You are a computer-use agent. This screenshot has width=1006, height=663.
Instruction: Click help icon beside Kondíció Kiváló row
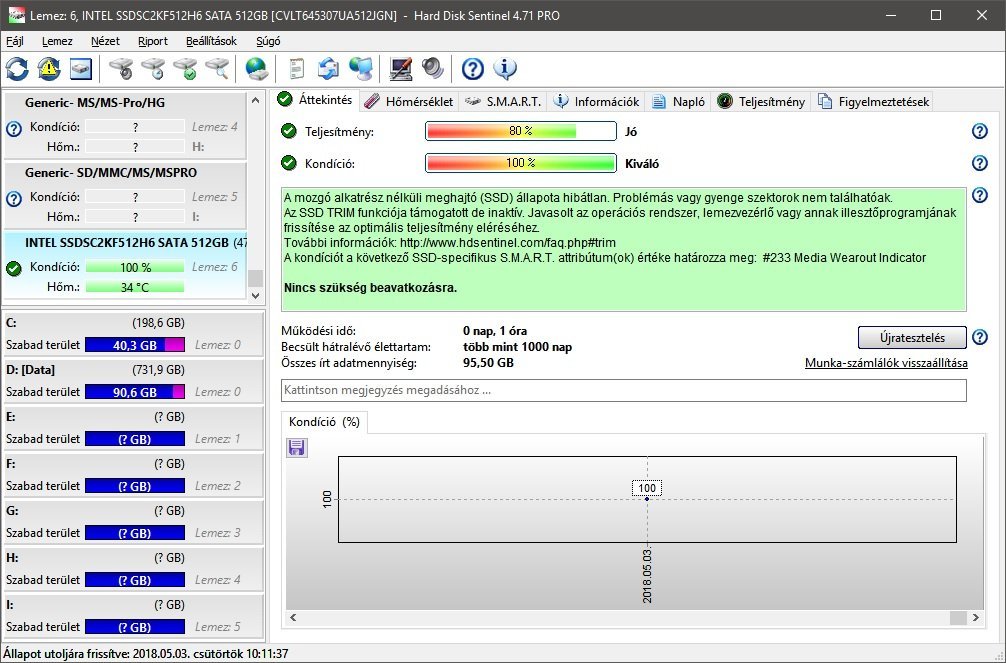(x=979, y=163)
